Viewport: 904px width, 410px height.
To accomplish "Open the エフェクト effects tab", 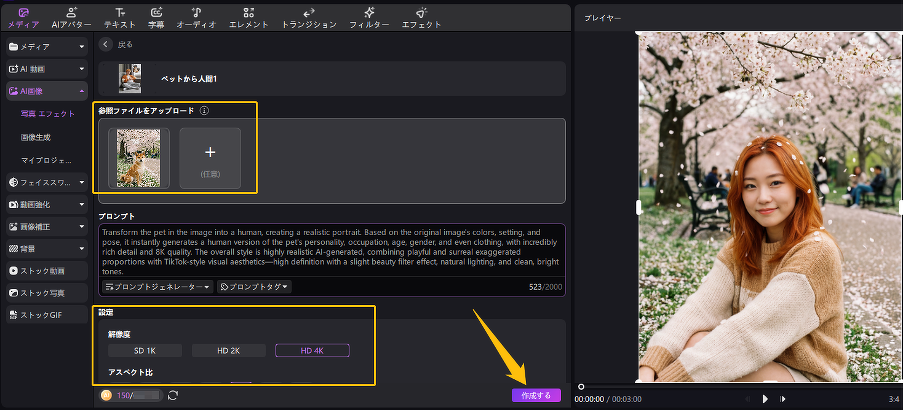I will (x=421, y=16).
